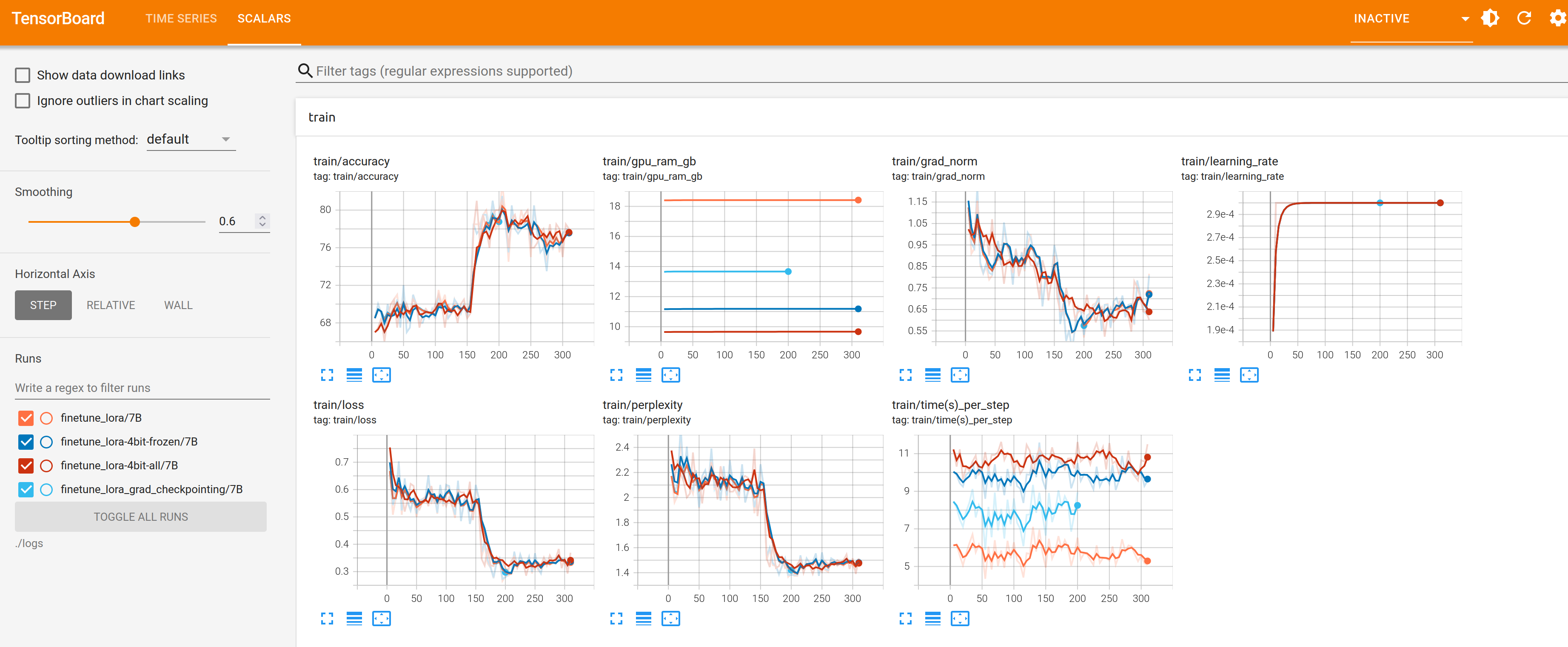The width and height of the screenshot is (1568, 647).
Task: Click the smoothing value 0.6 field
Action: click(x=235, y=221)
